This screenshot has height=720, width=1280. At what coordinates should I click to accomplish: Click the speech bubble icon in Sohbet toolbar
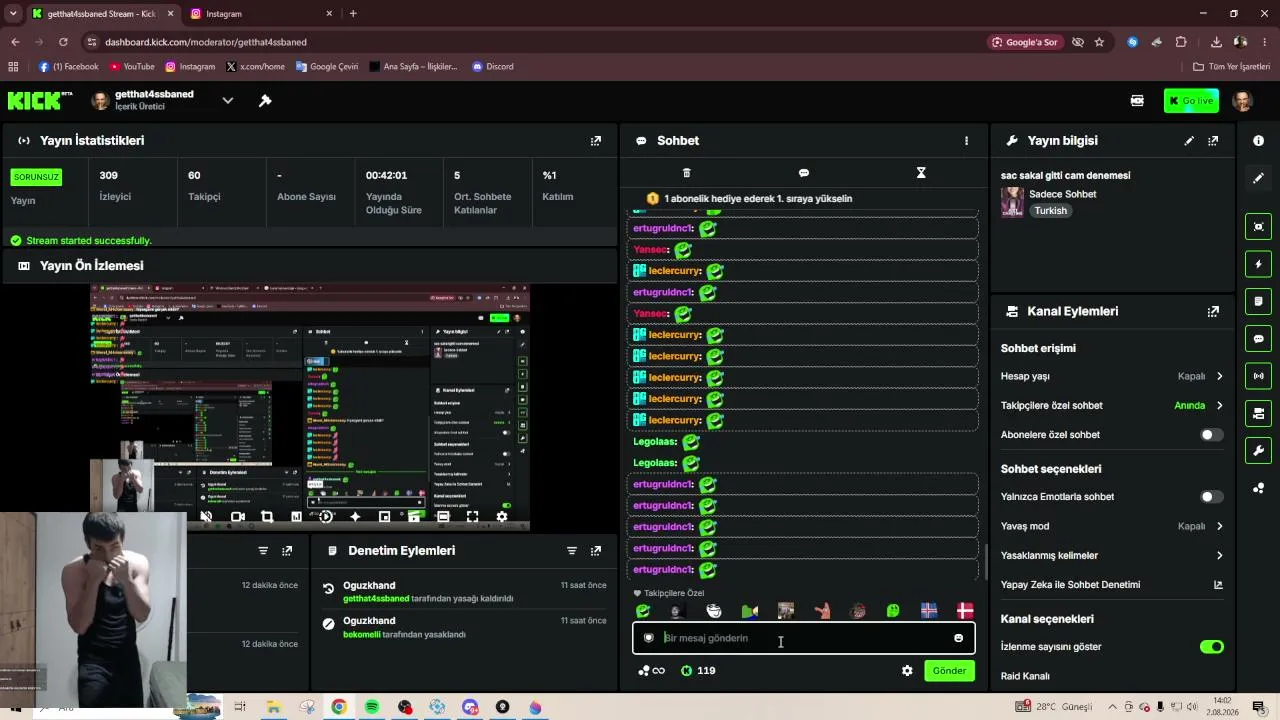click(804, 173)
